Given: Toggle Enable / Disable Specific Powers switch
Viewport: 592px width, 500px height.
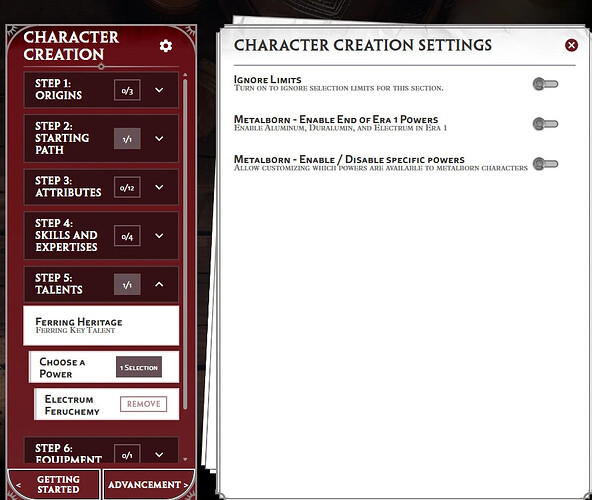Looking at the screenshot, I should point(545,164).
